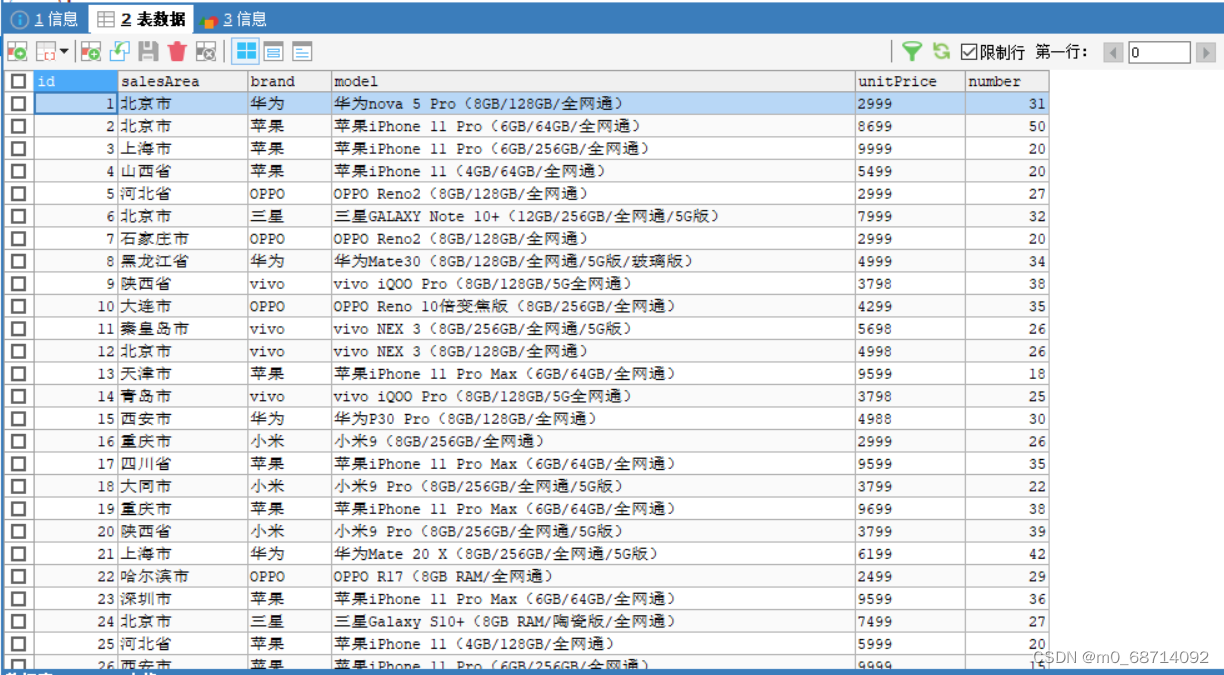
Task: Click the 哈尔滨市 sales area cell
Action: click(x=182, y=576)
